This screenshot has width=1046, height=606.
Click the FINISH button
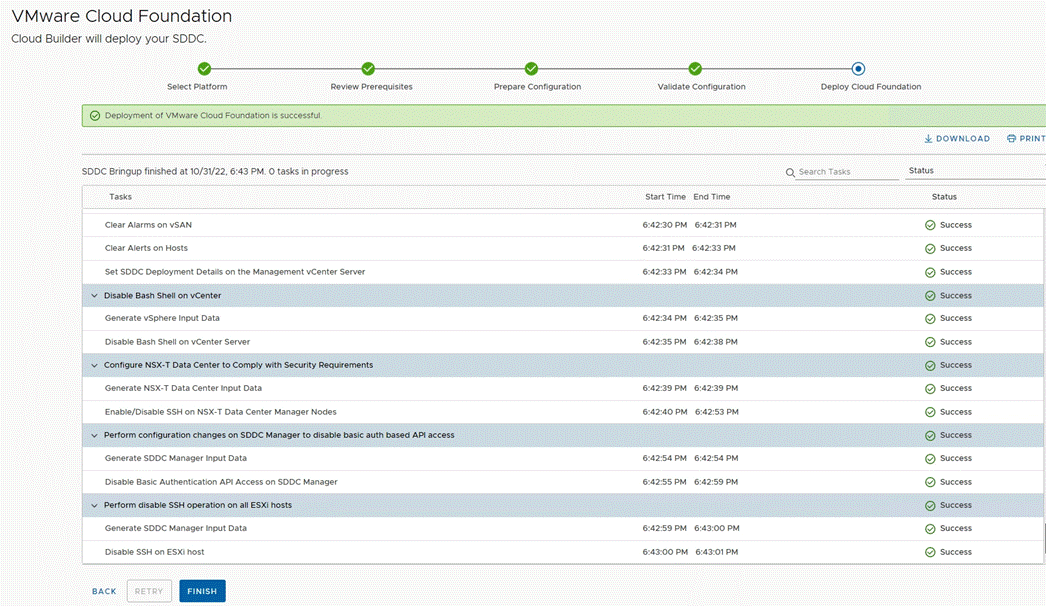[x=202, y=591]
